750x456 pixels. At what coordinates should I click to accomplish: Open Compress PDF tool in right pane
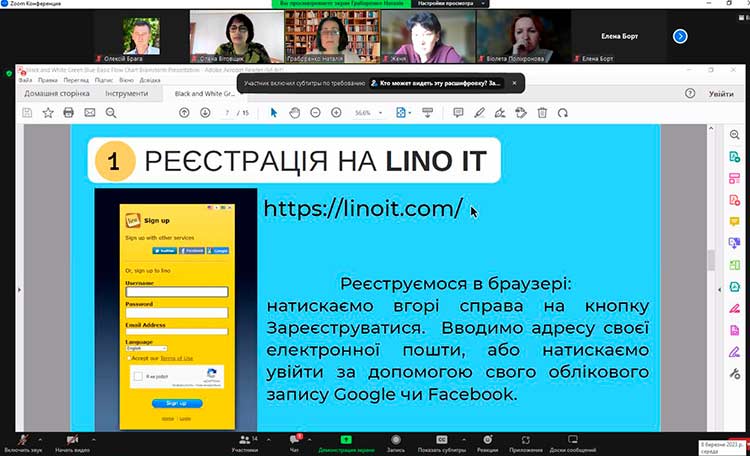click(x=735, y=286)
